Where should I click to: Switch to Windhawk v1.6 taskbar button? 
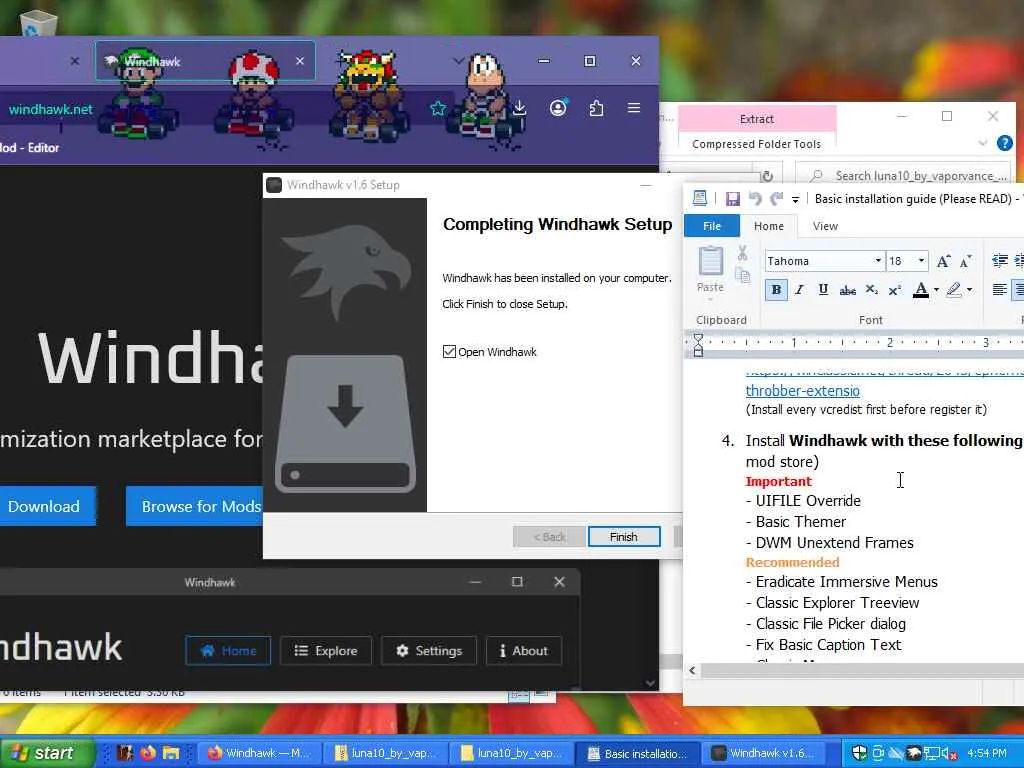point(765,753)
